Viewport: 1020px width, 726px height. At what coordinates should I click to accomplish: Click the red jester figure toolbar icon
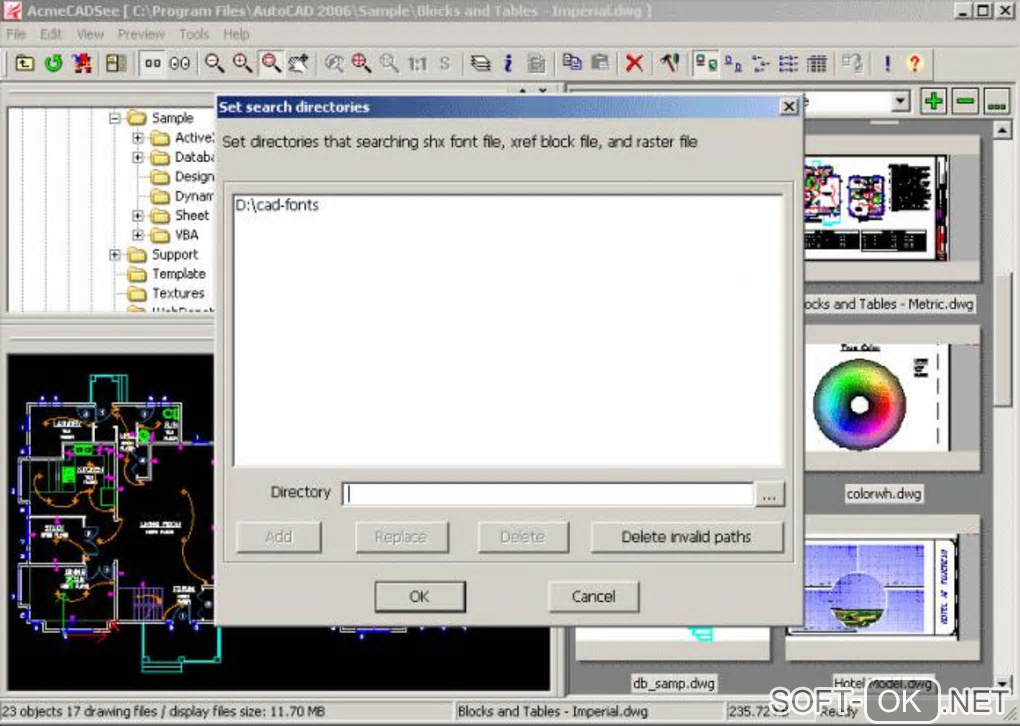click(83, 63)
